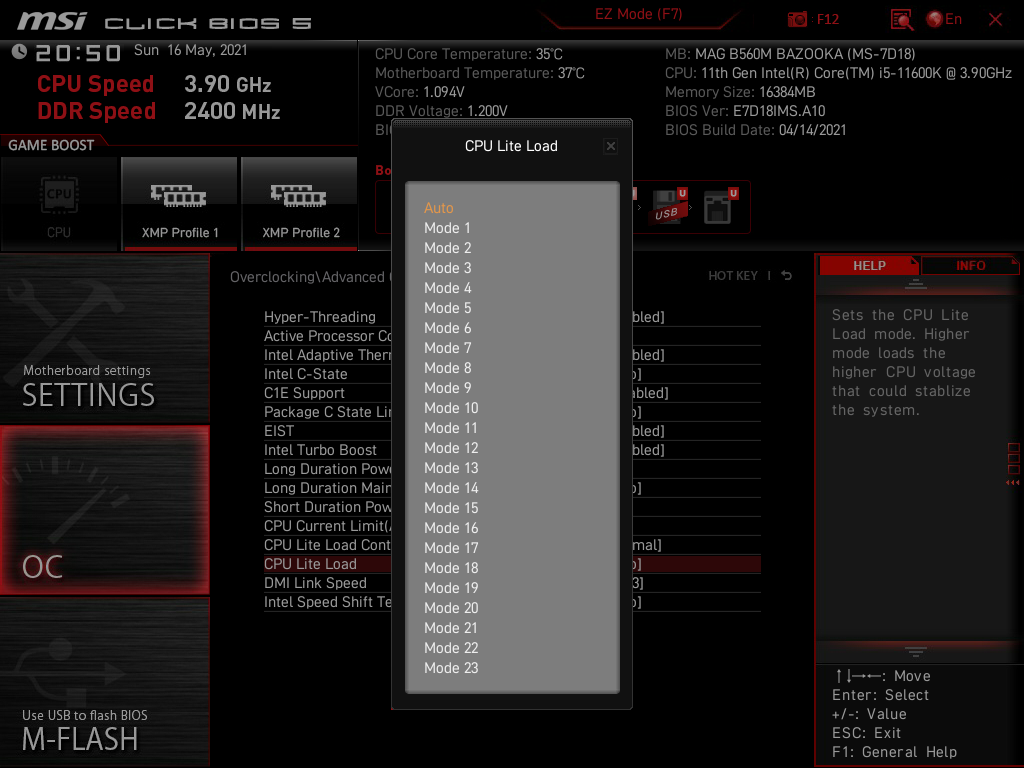Pick Mode 9 from the list

coord(447,388)
